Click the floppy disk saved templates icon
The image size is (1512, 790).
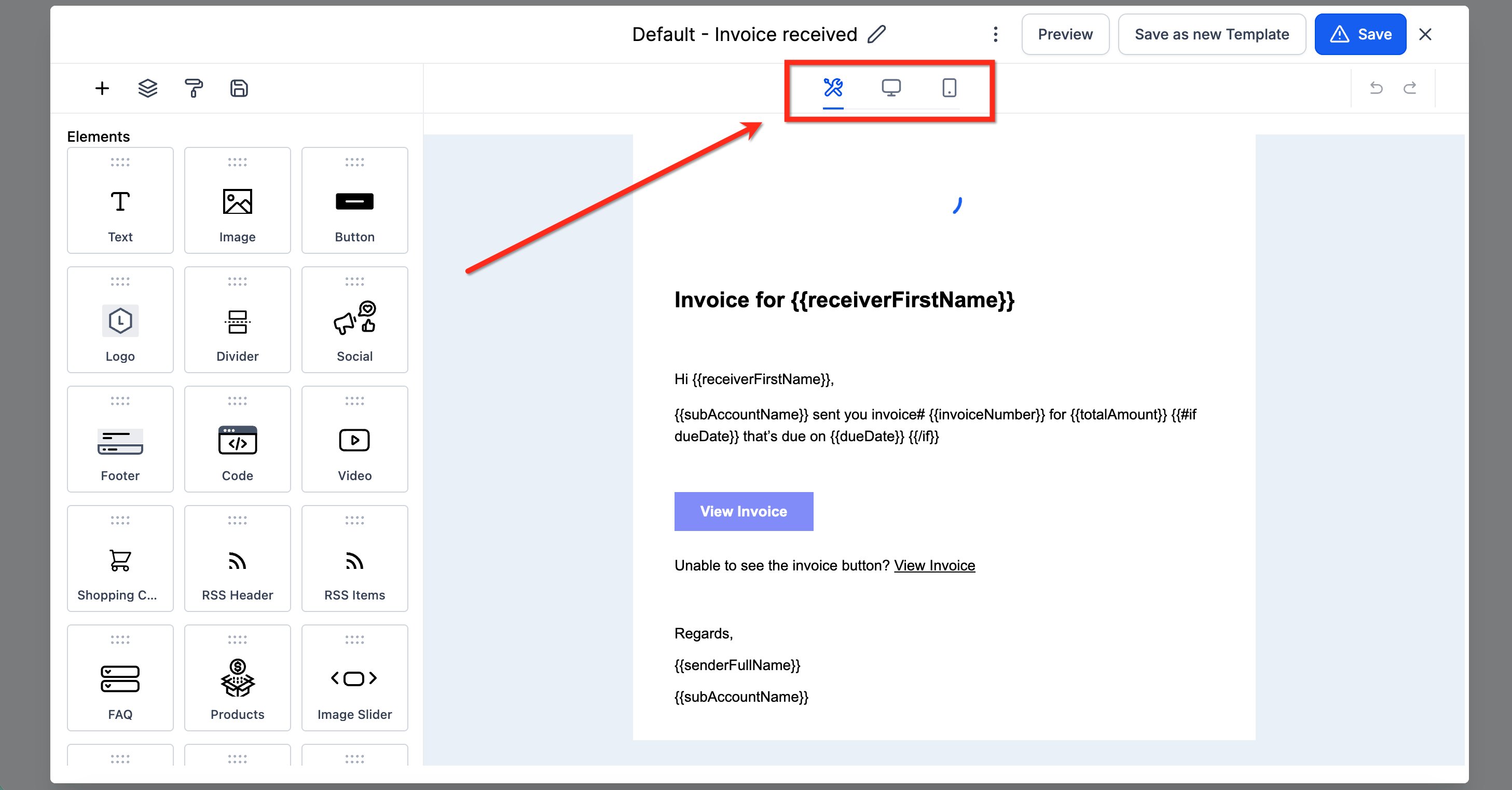click(x=239, y=88)
